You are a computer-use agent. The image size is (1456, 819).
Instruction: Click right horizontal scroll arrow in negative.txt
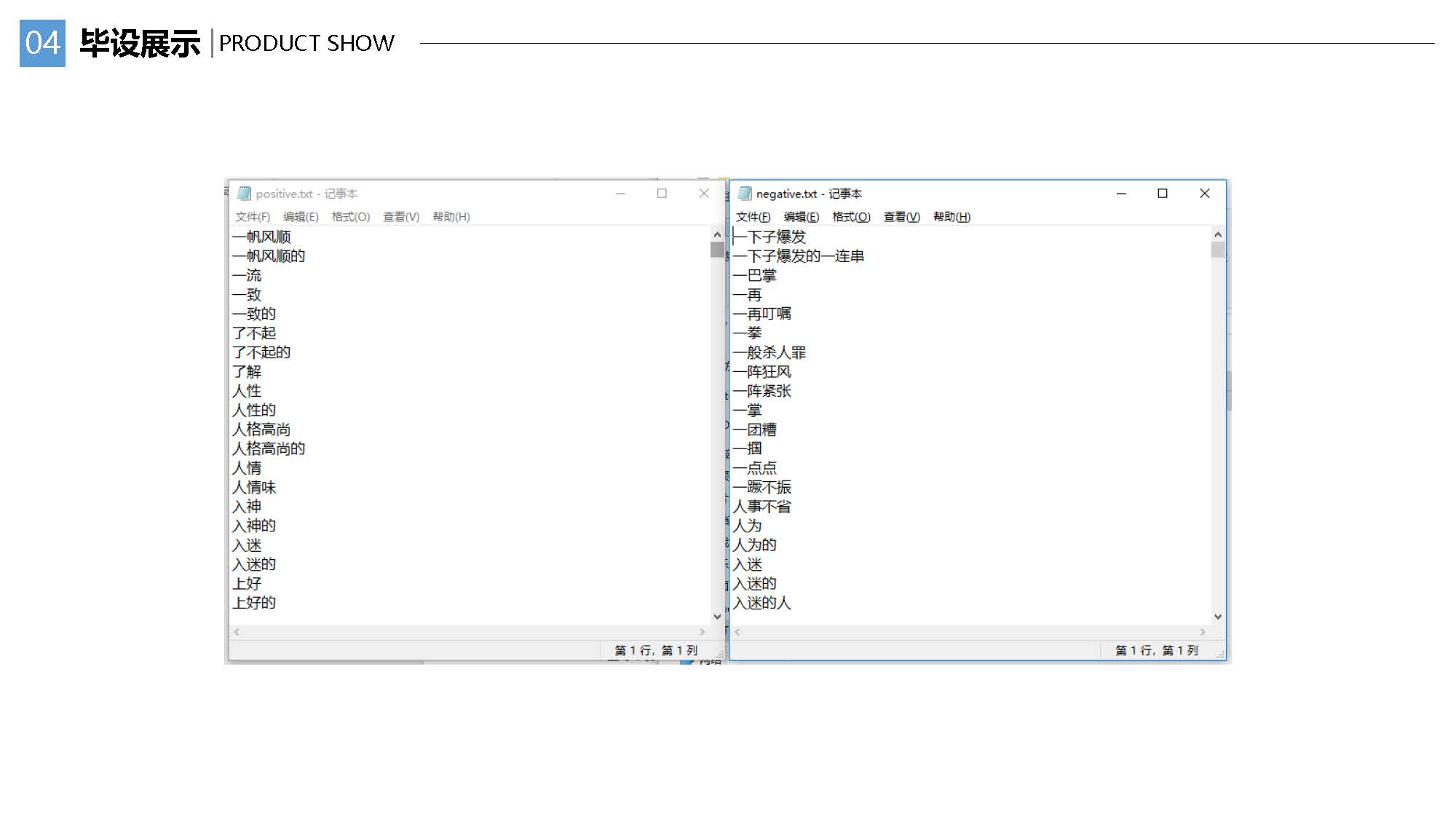[1203, 632]
